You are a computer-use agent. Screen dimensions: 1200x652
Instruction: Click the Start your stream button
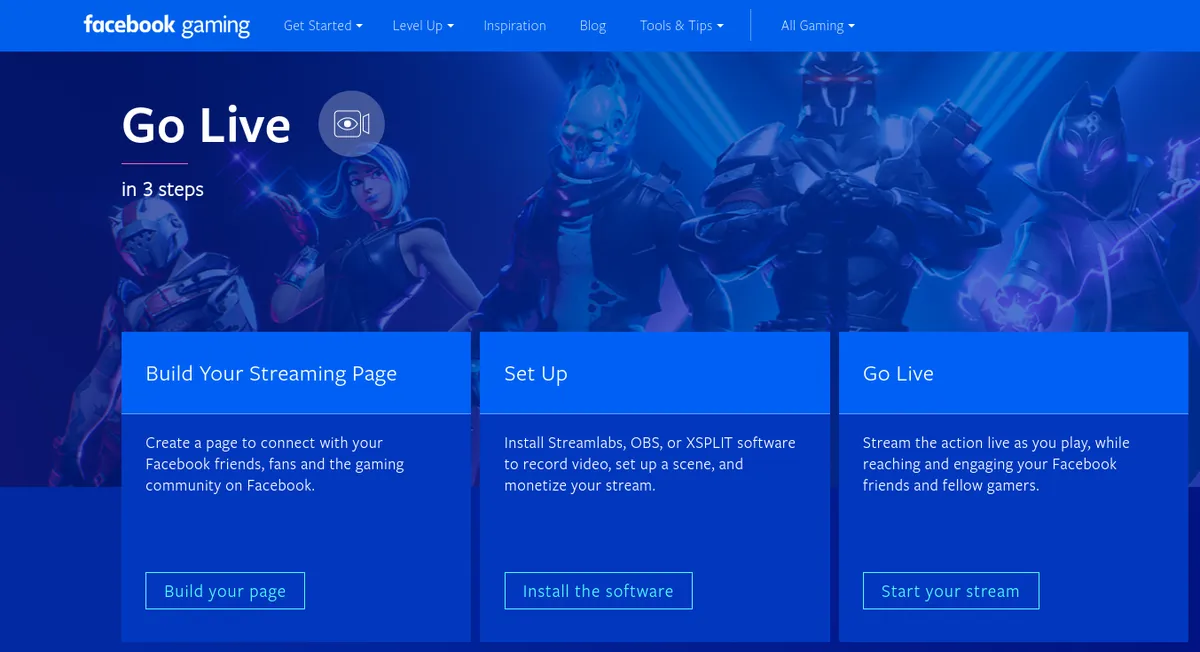(950, 591)
